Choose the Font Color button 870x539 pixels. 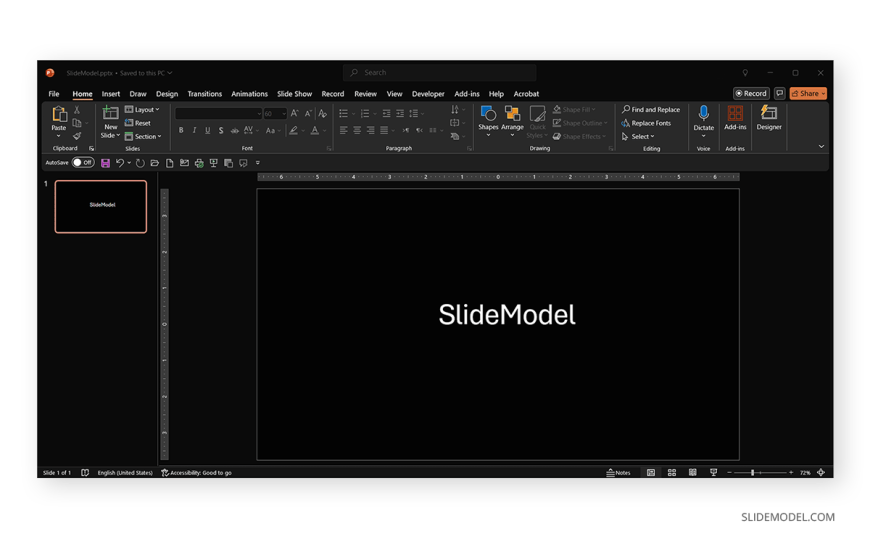[x=315, y=130]
